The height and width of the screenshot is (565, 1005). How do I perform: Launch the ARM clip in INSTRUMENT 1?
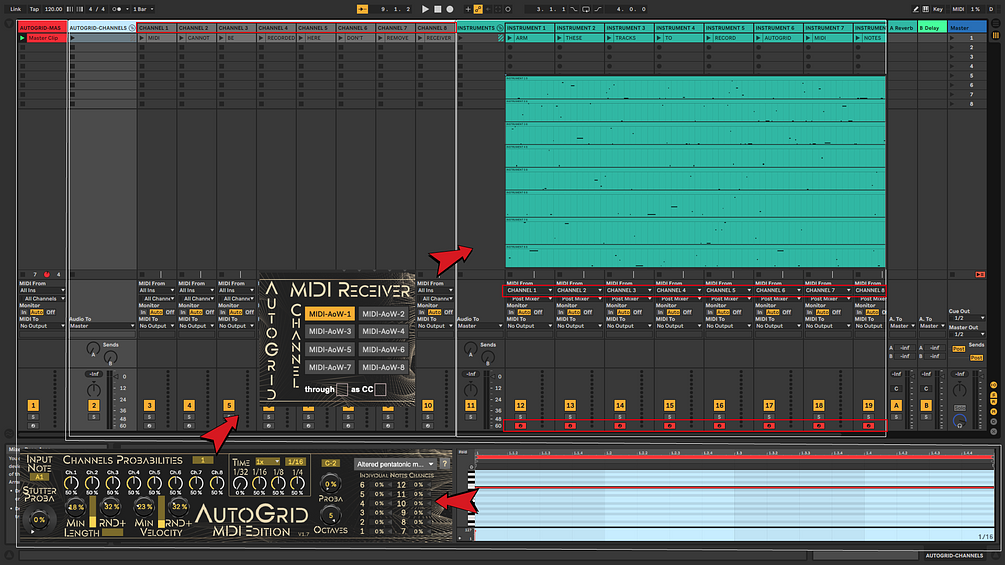point(510,38)
